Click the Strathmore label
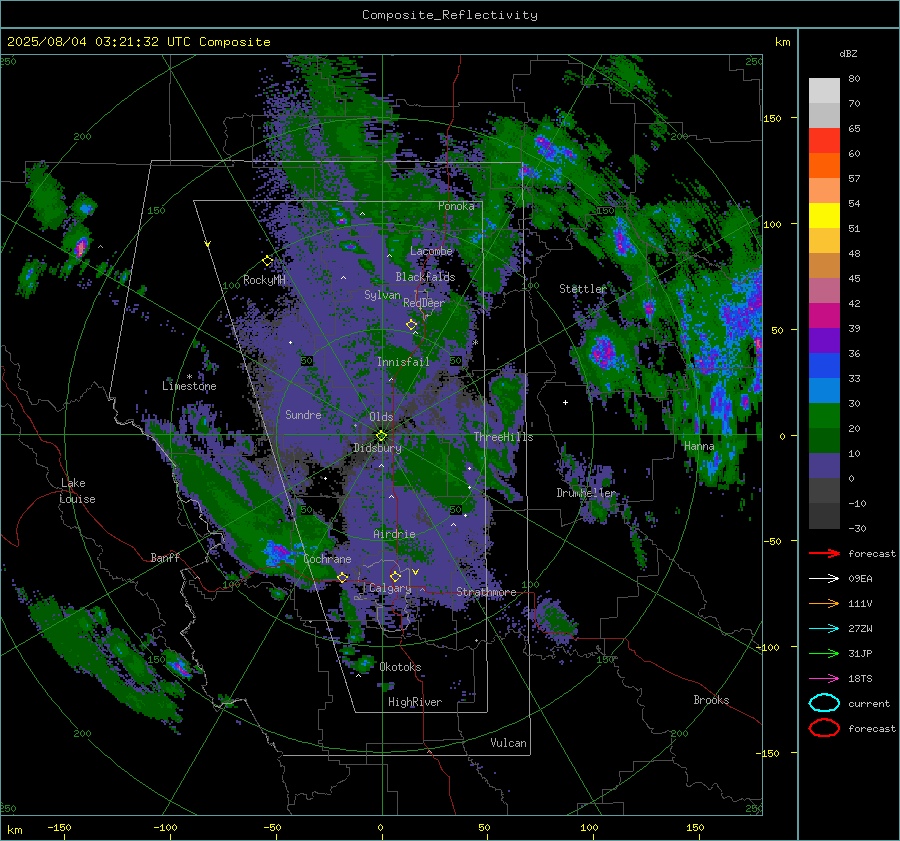 click(486, 592)
